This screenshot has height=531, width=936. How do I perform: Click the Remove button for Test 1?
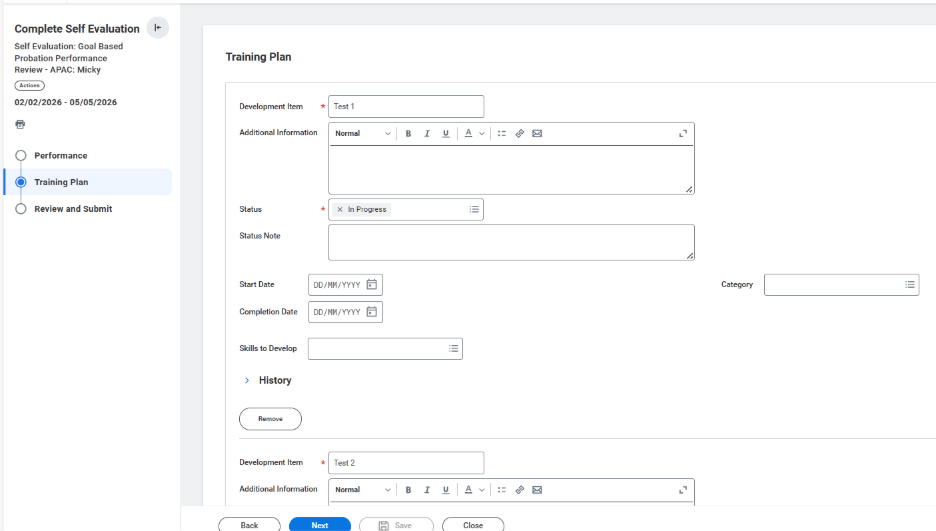coord(270,419)
